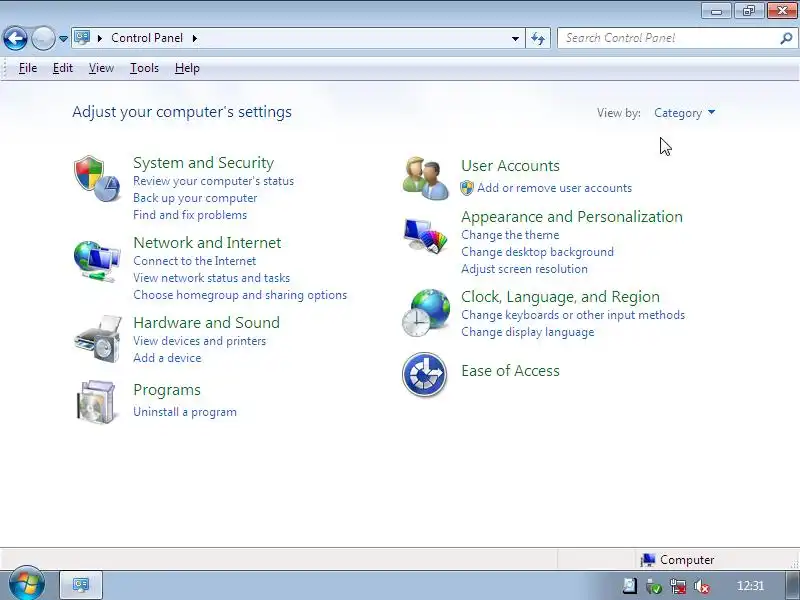800x600 pixels.
Task: Click Connect to the Internet
Action: point(194,261)
